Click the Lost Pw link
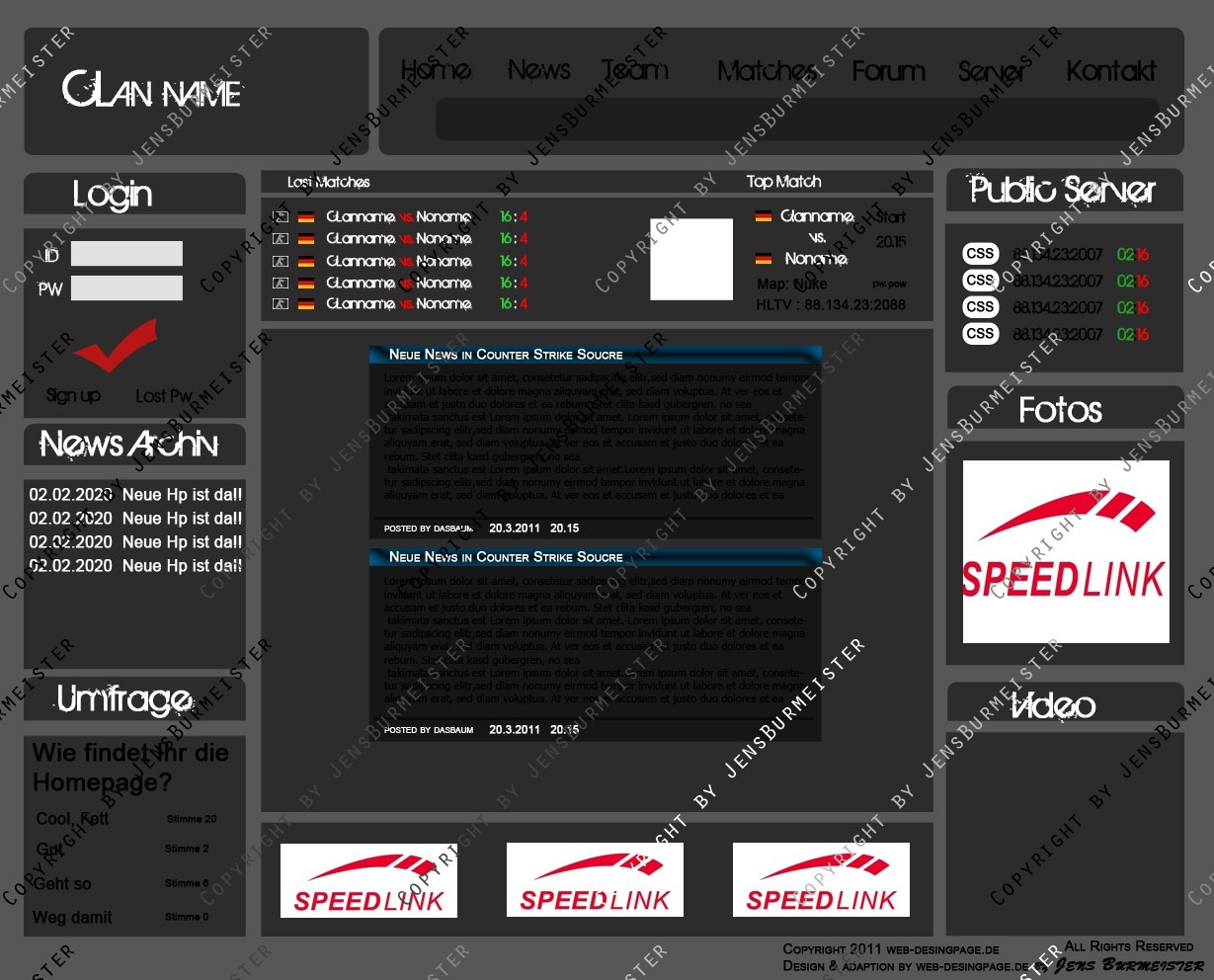The height and width of the screenshot is (980, 1214). click(164, 396)
